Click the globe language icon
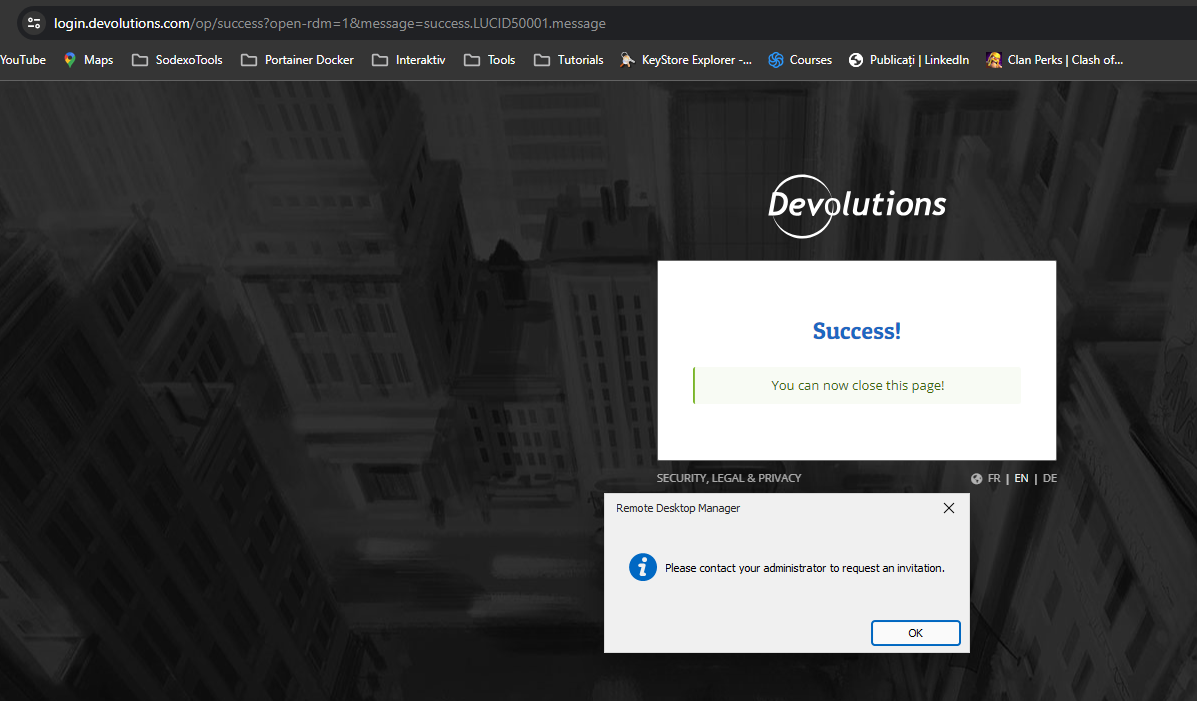The image size is (1197, 701). pos(976,479)
